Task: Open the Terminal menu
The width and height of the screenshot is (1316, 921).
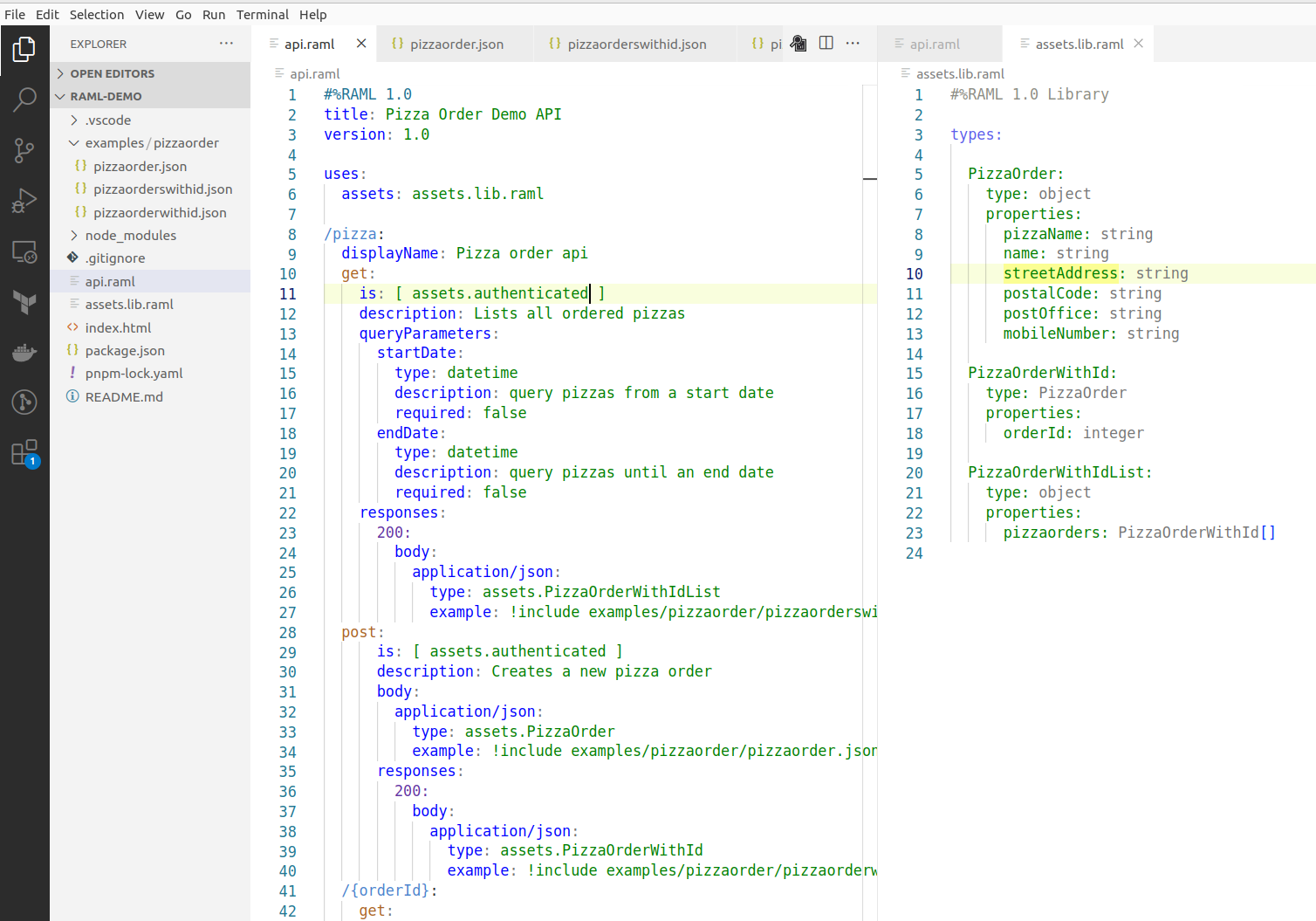Action: [263, 15]
